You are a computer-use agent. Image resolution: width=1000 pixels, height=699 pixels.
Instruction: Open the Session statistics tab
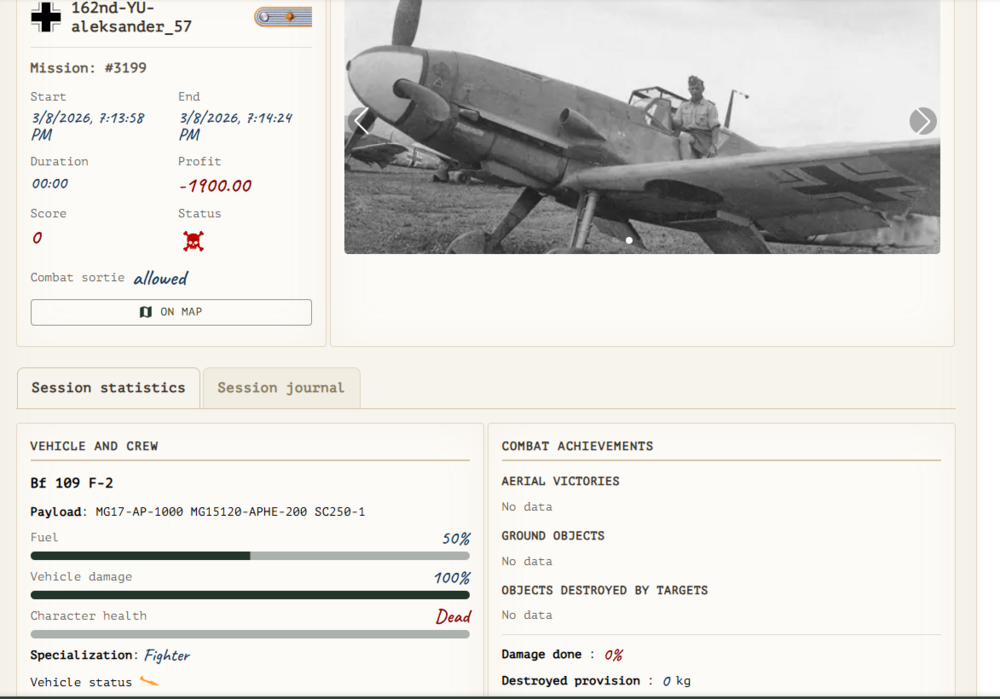pos(108,388)
